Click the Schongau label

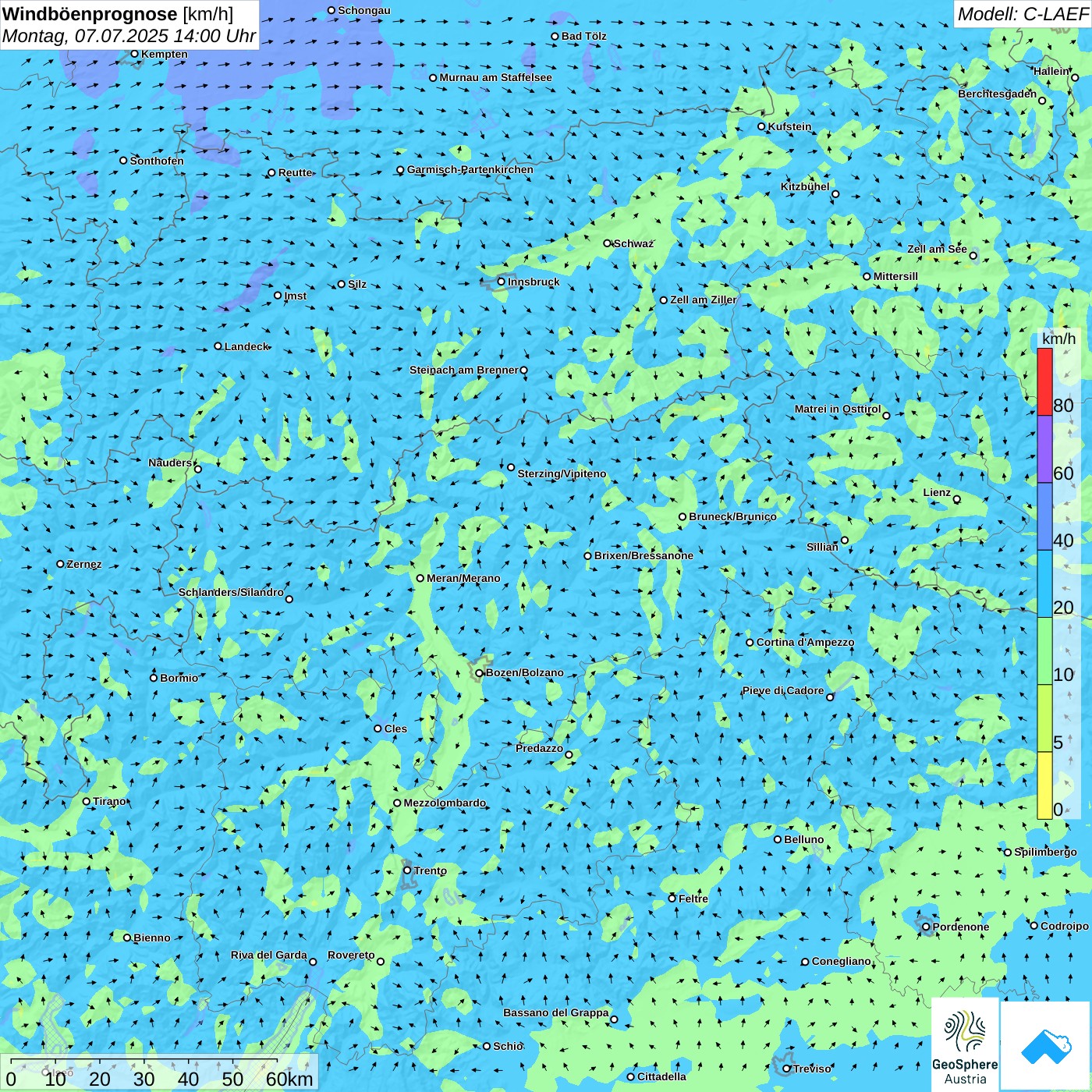(364, 10)
